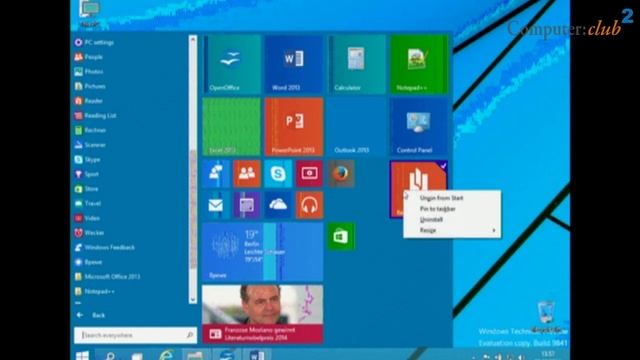The height and width of the screenshot is (360, 640).
Task: Open PC settings from the apps list
Action: (95, 42)
